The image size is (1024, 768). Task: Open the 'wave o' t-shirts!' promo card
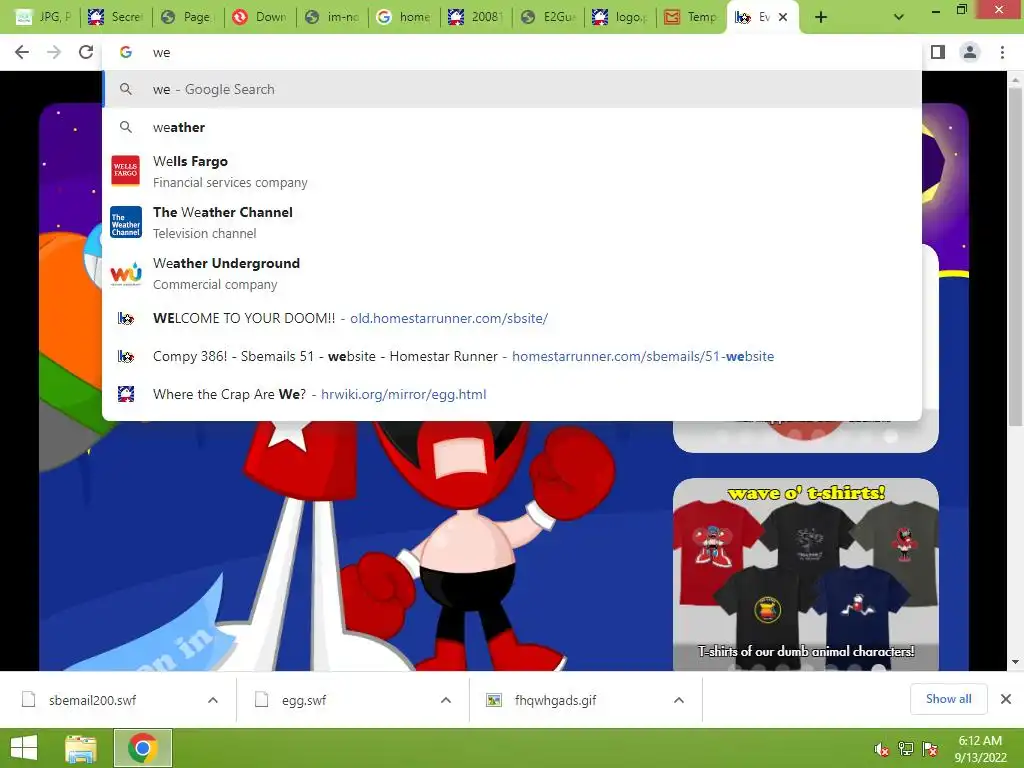click(806, 574)
